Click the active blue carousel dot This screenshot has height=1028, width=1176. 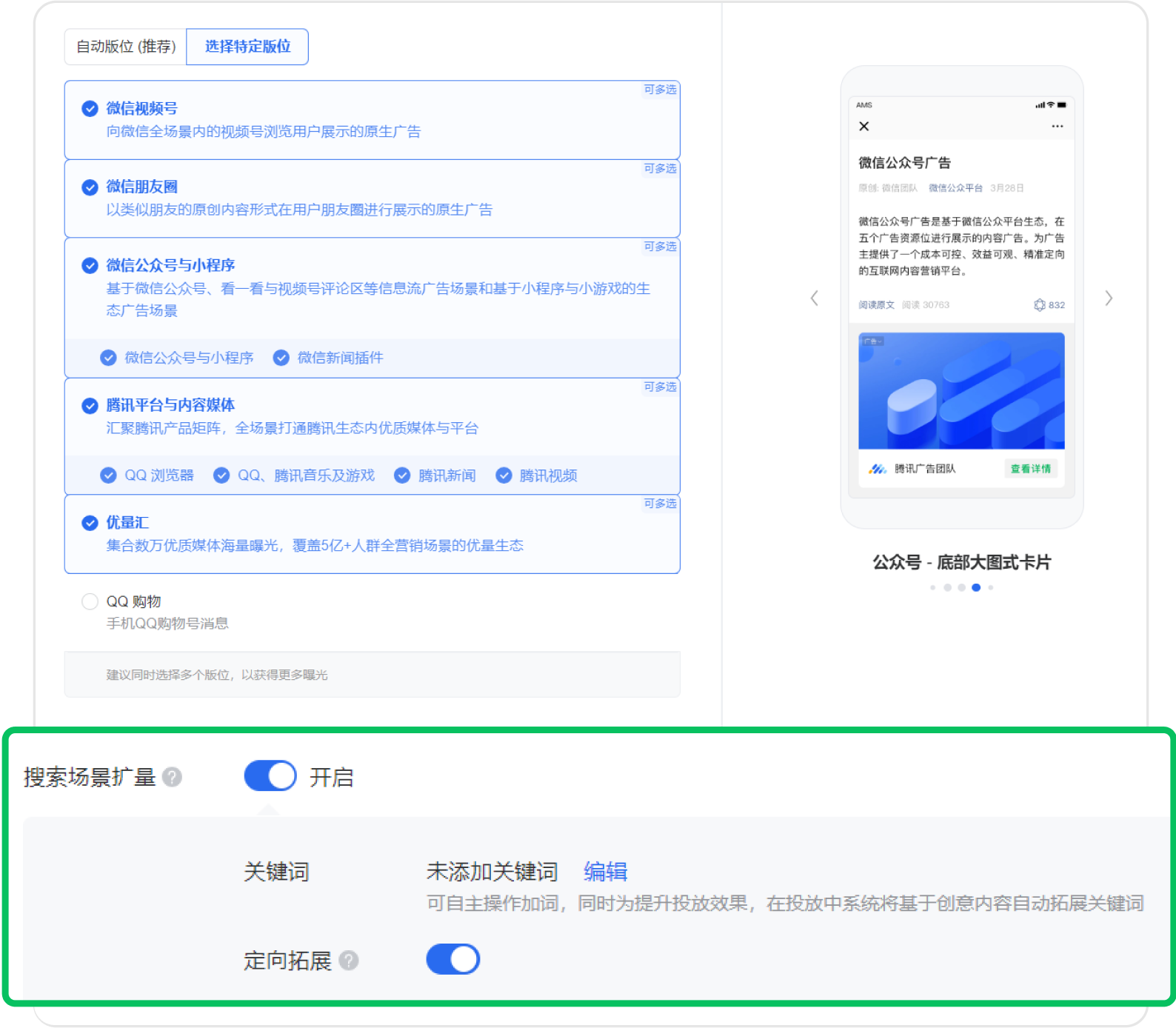pos(976,587)
